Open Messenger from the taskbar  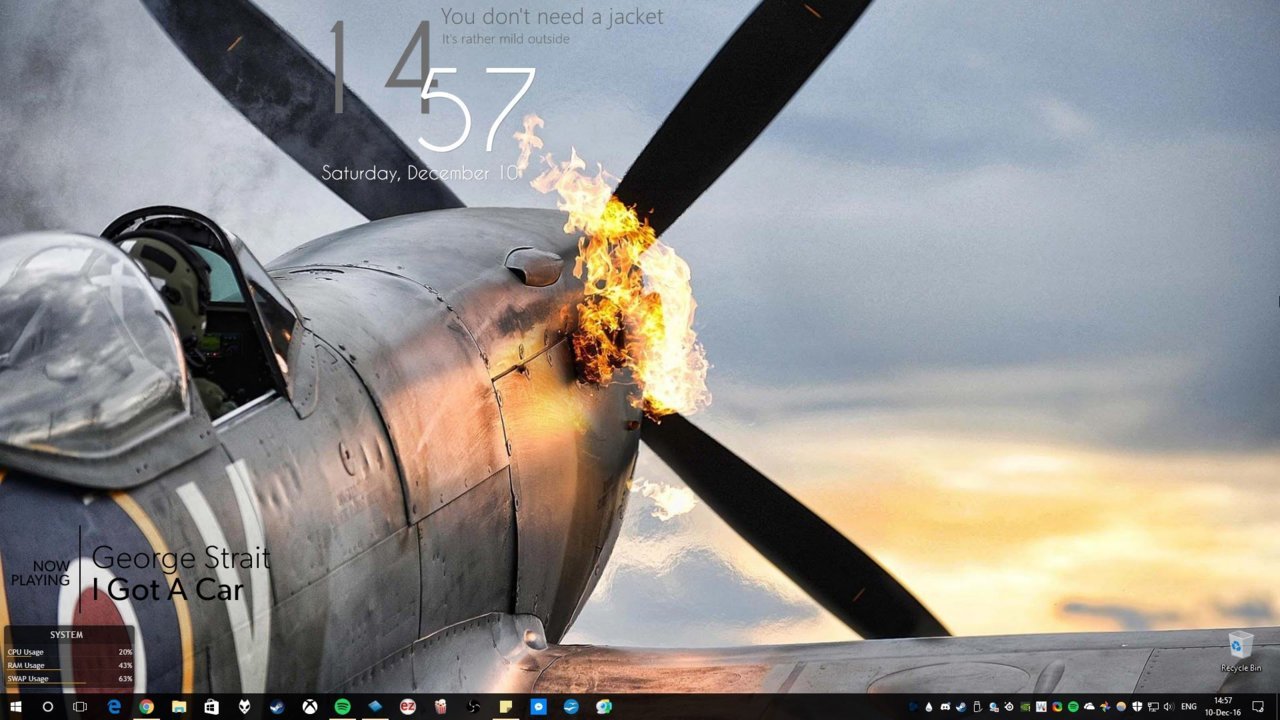pyautogui.click(x=538, y=707)
